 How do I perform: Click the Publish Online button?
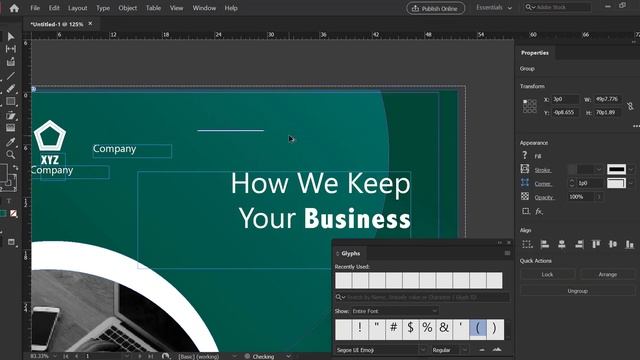[x=436, y=8]
